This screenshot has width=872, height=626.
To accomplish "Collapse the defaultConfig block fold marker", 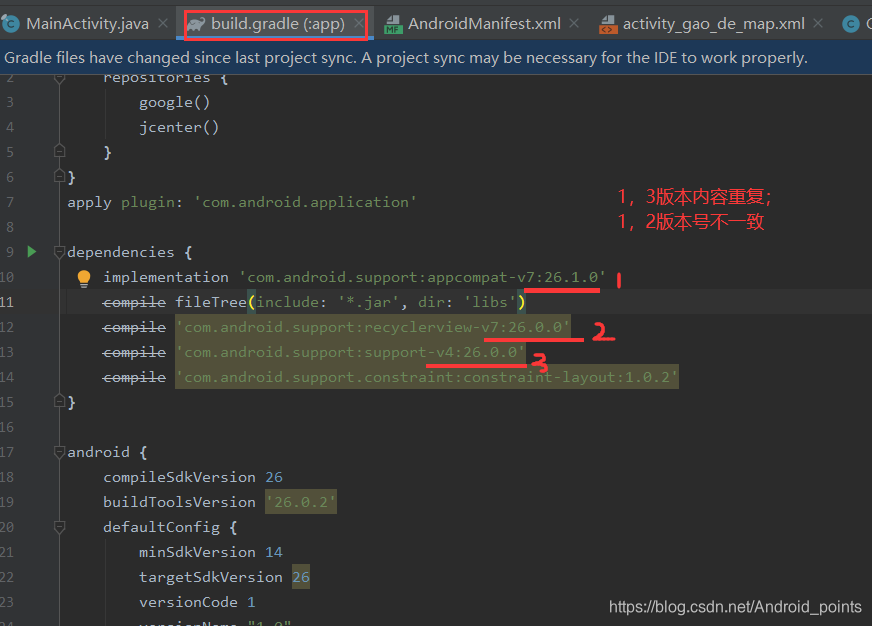I will pos(60,527).
